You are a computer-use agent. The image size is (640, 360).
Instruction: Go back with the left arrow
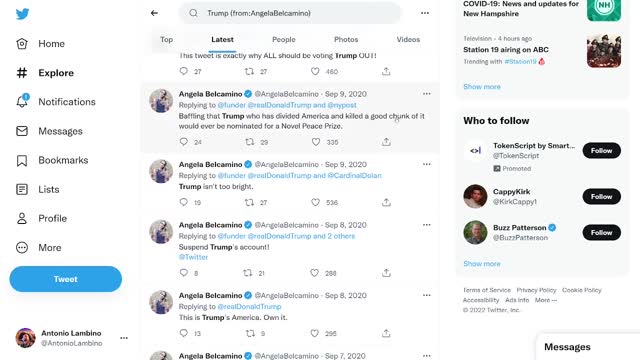(154, 13)
